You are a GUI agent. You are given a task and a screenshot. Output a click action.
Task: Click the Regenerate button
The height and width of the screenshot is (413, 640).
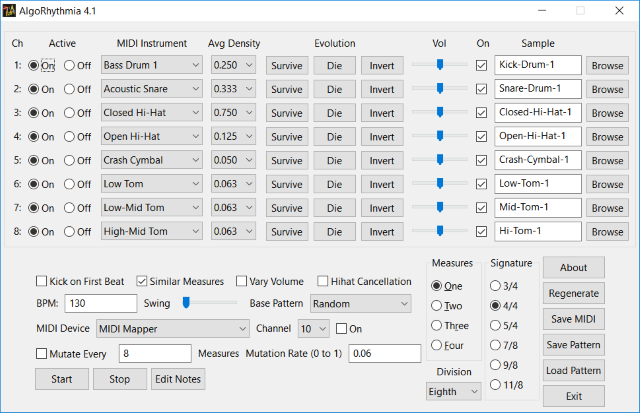[x=573, y=294]
